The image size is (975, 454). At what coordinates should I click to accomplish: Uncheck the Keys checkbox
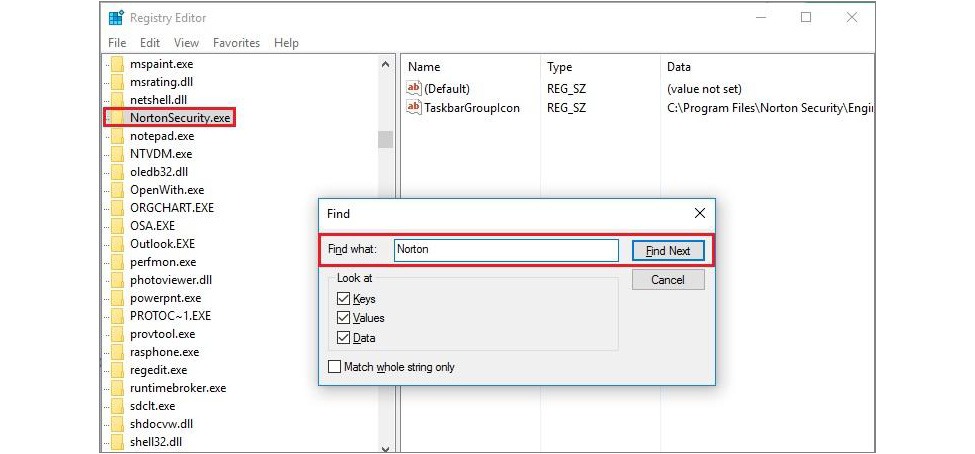tap(343, 299)
